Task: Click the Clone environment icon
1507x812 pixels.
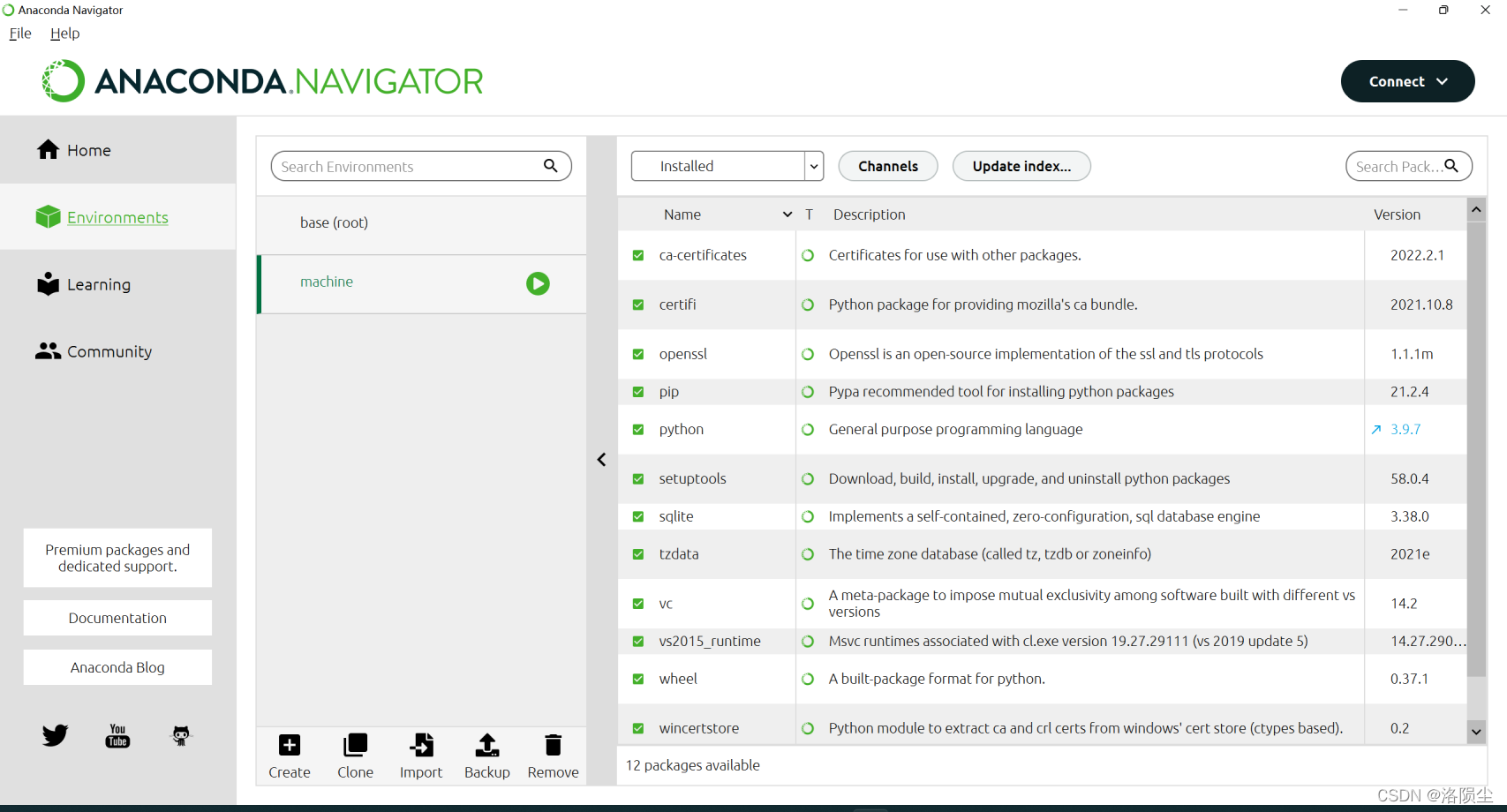Action: [355, 745]
